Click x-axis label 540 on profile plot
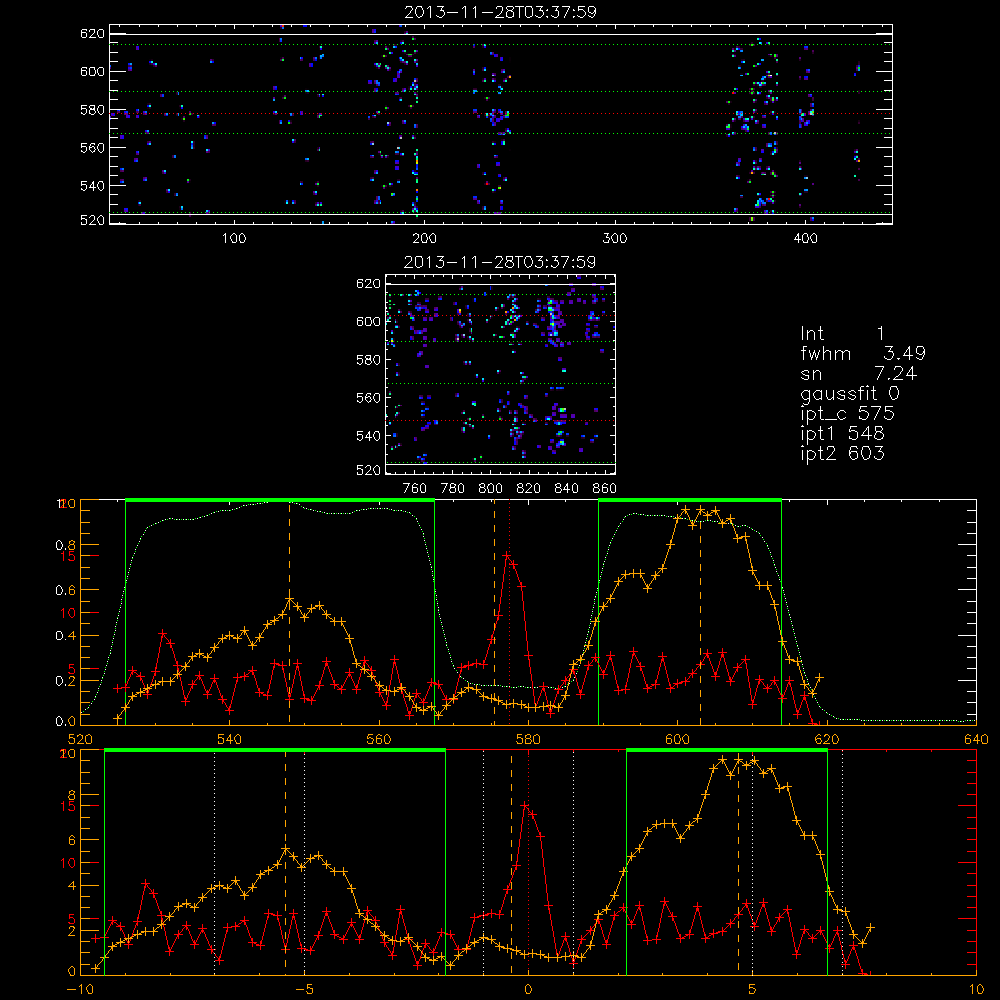The width and height of the screenshot is (1000, 1000). [x=230, y=739]
